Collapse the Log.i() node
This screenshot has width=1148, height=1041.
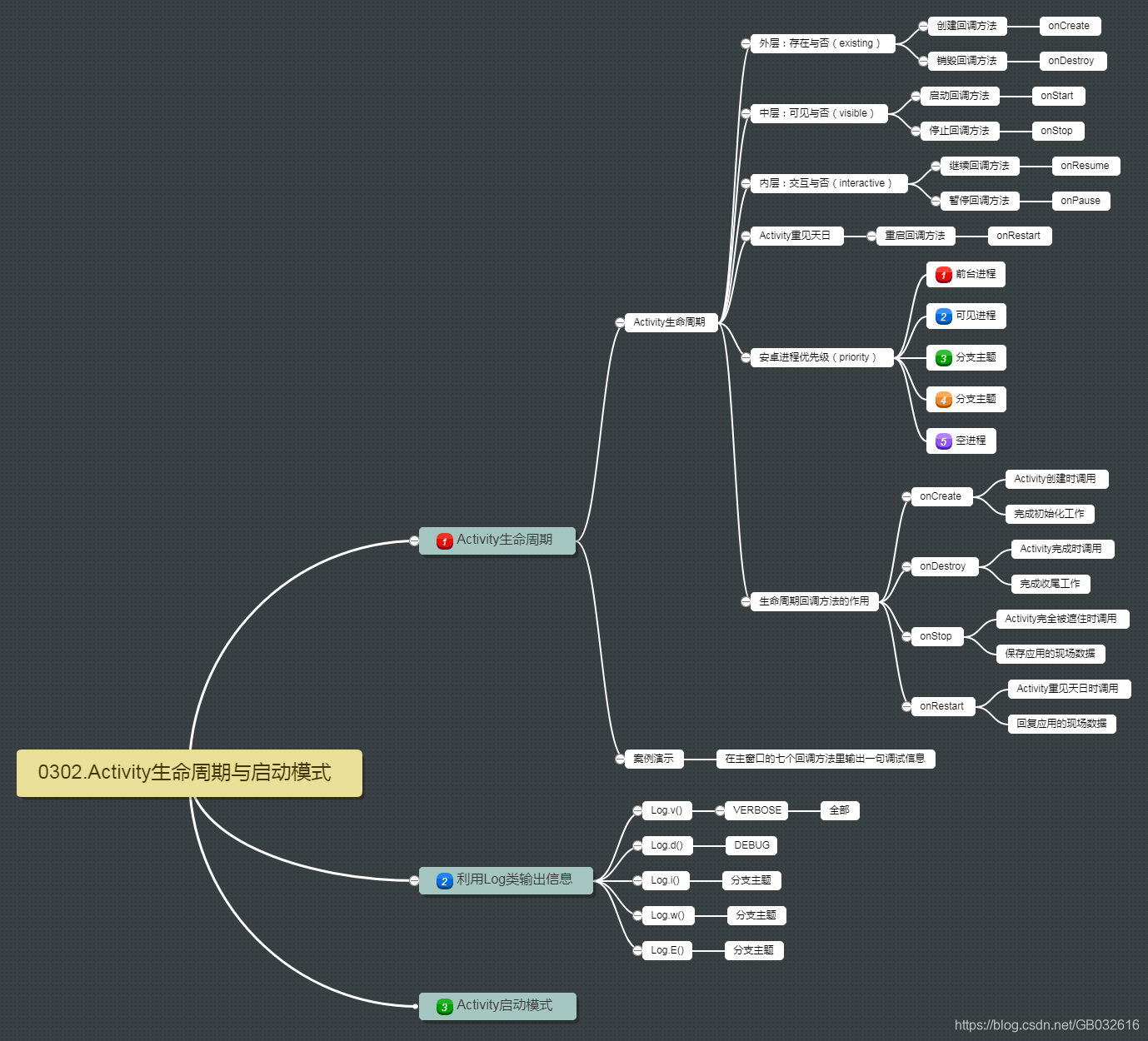637,880
